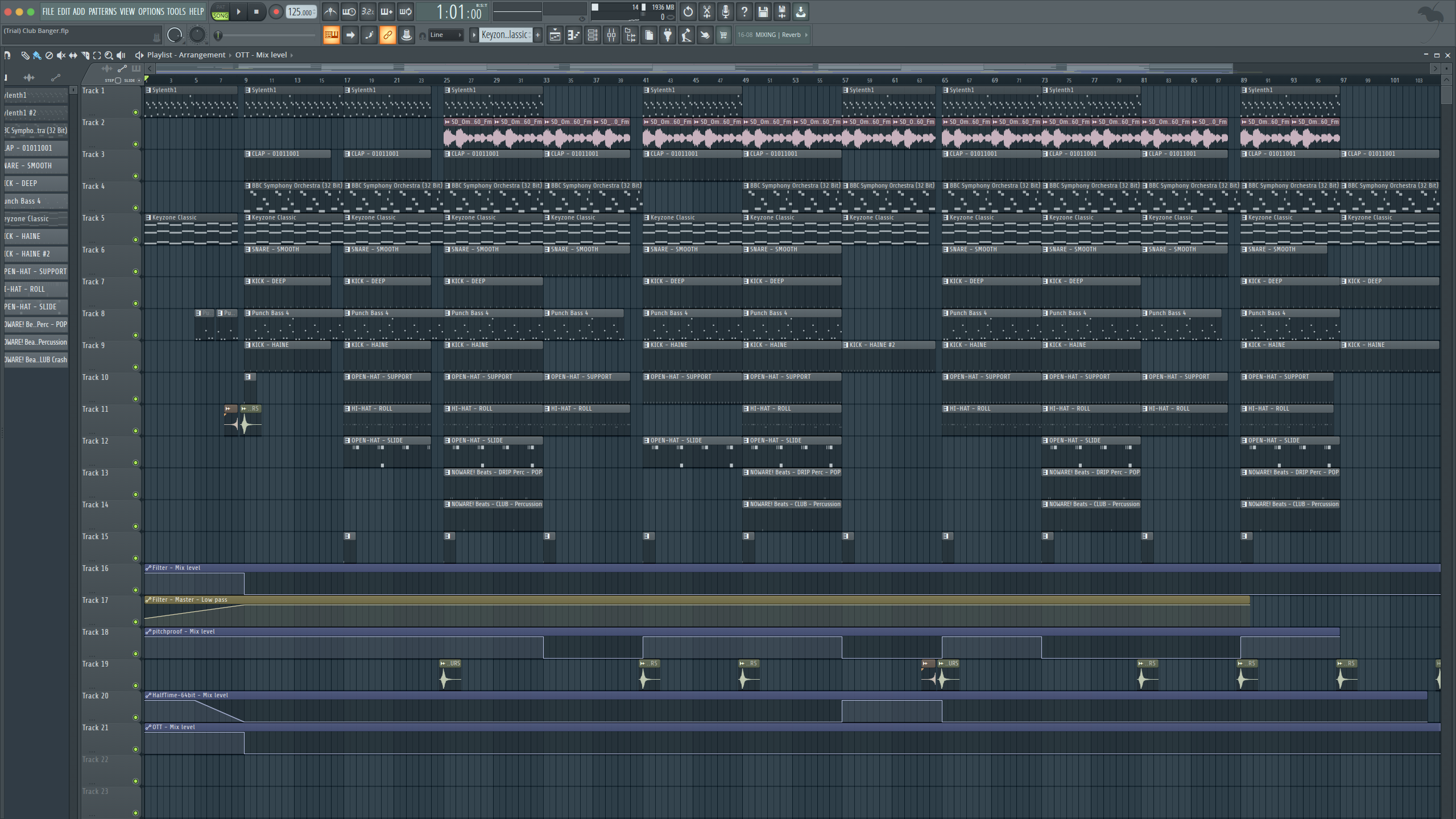Start playback with the Play button

point(239,11)
